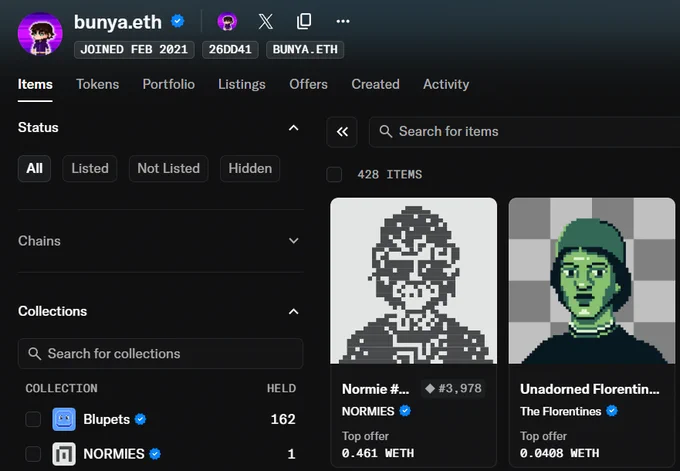Click the Blupets held count 162
The image size is (680, 471).
(283, 419)
